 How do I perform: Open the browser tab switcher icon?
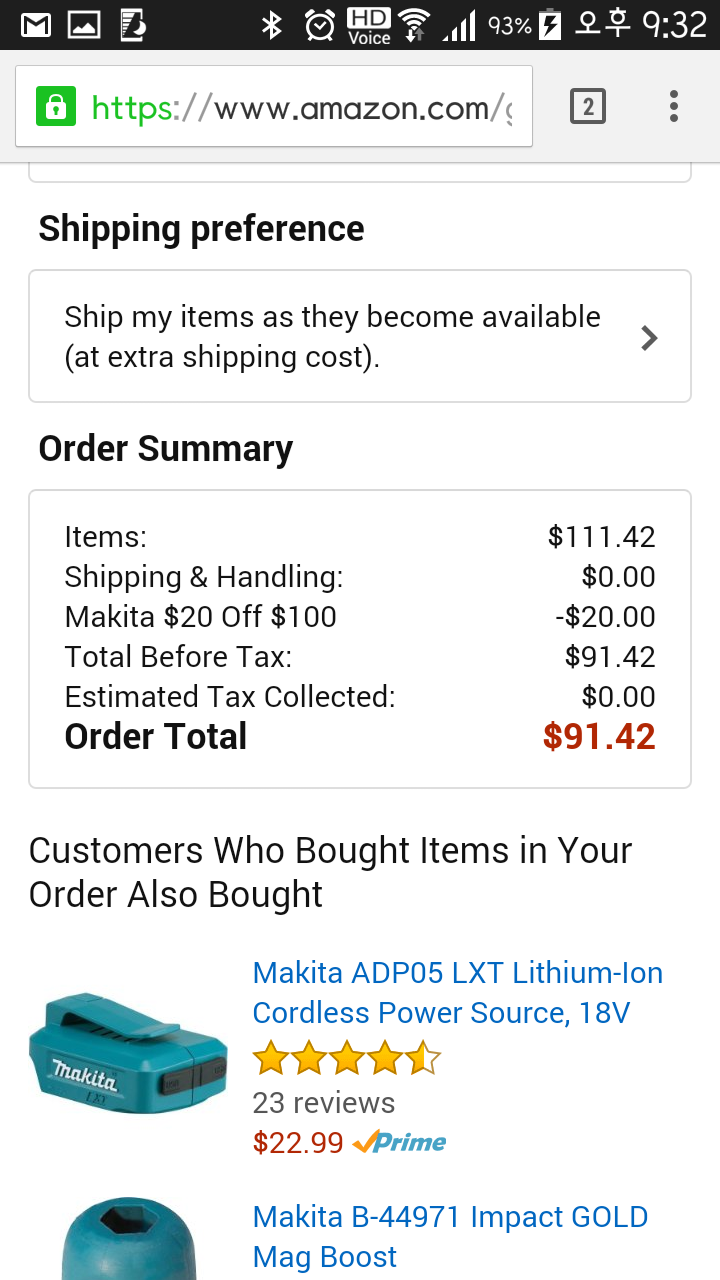(x=588, y=106)
